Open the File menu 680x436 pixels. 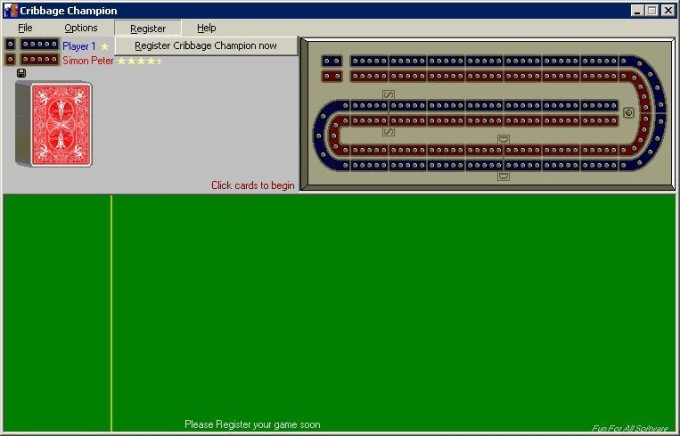[x=25, y=28]
